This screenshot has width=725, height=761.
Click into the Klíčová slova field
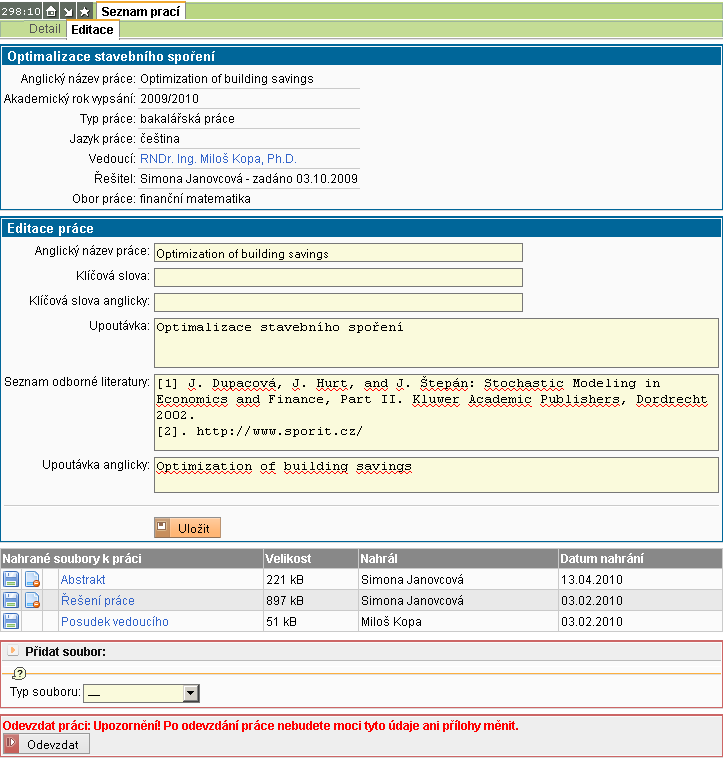[x=338, y=277]
